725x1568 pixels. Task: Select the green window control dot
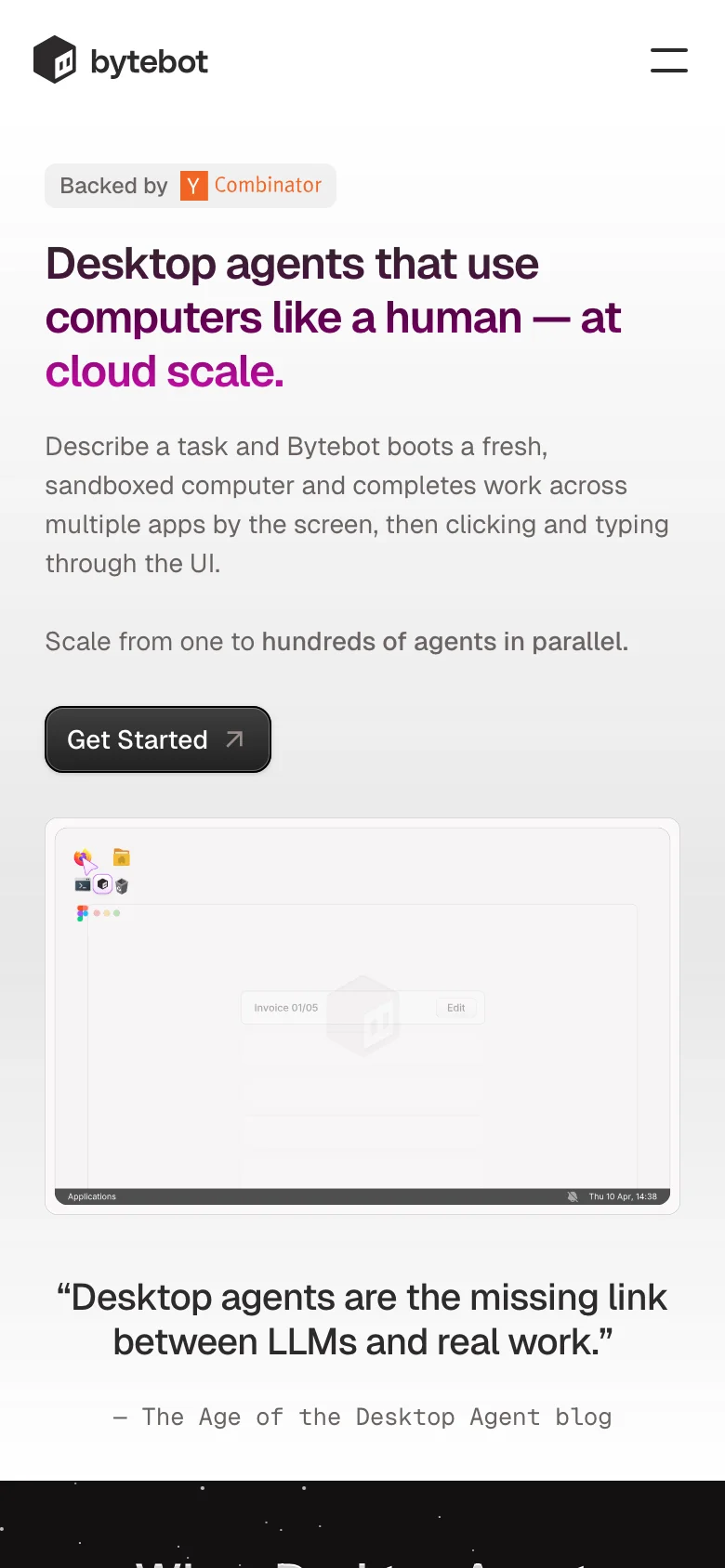click(x=115, y=913)
